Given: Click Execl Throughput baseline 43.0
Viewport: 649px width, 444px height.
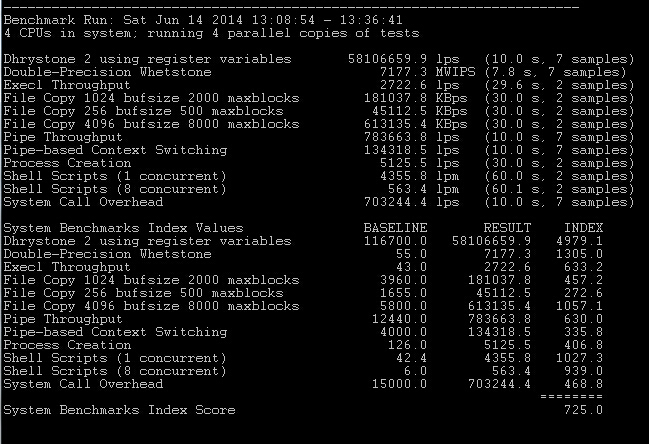Looking at the screenshot, I should (411, 267).
